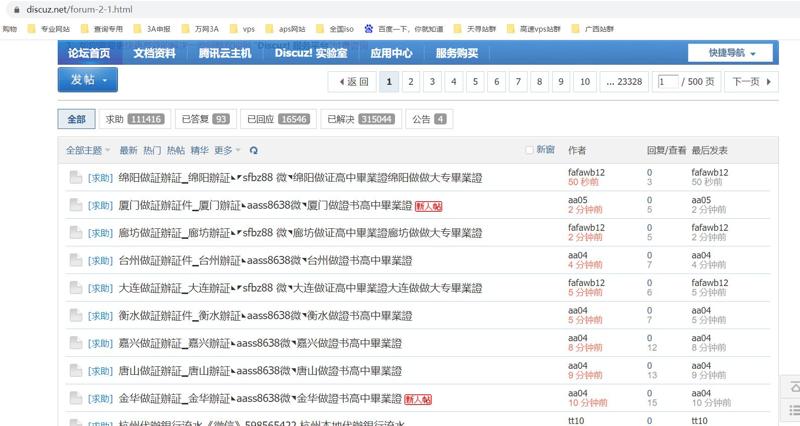
Task: Click the thread icon for 唐山做証 post
Action: click(75, 371)
